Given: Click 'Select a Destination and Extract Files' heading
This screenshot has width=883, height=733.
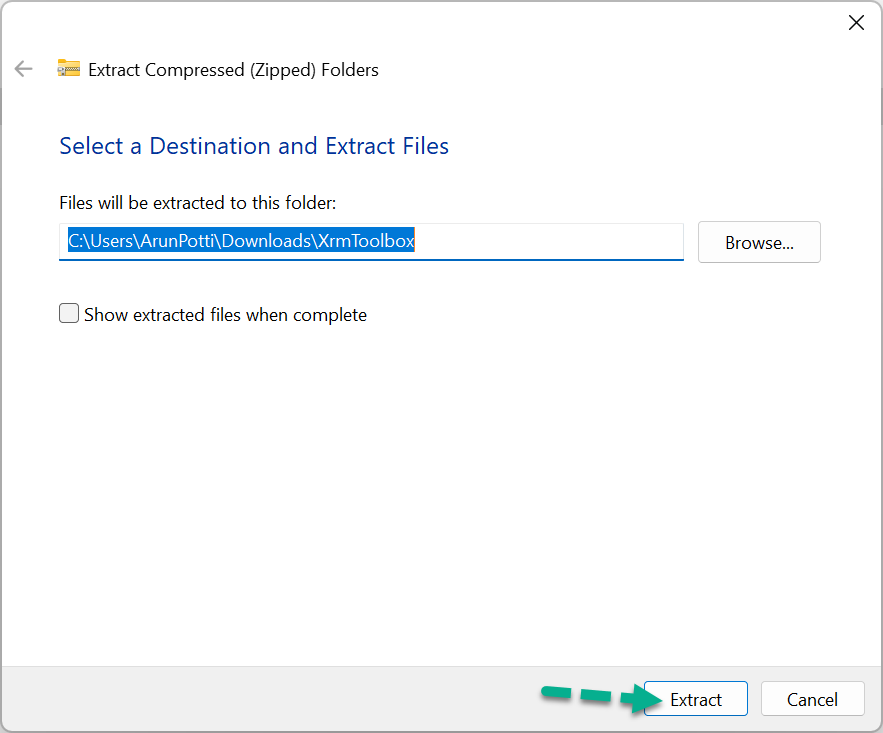Looking at the screenshot, I should pos(254,146).
